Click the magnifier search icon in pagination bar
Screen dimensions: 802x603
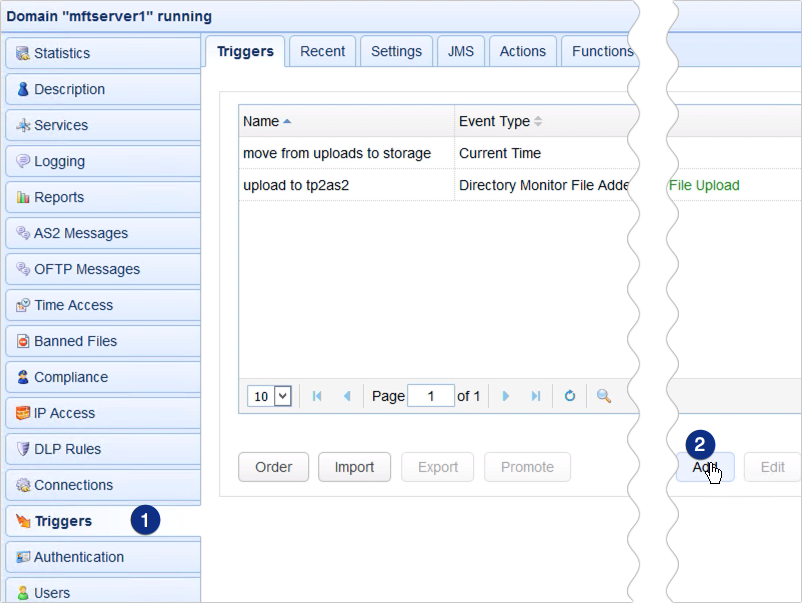(604, 396)
